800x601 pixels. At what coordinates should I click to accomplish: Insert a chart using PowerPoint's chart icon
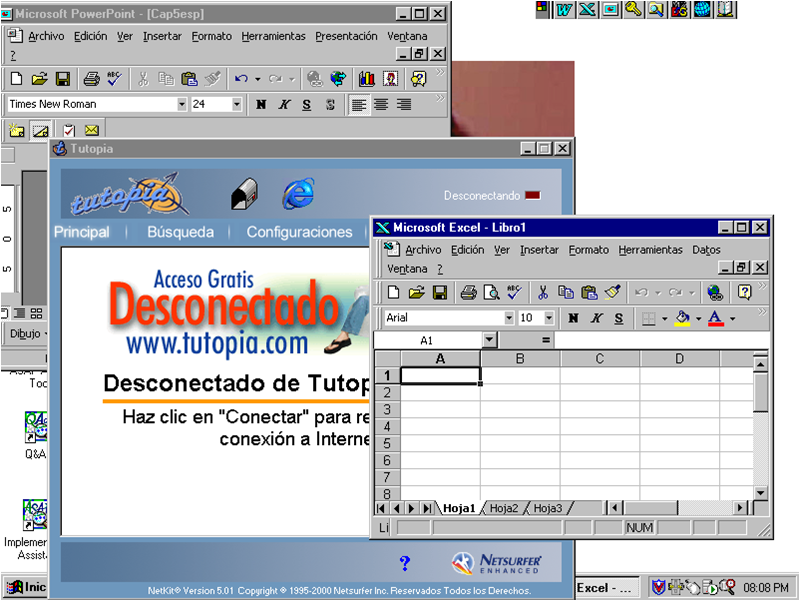pos(366,79)
